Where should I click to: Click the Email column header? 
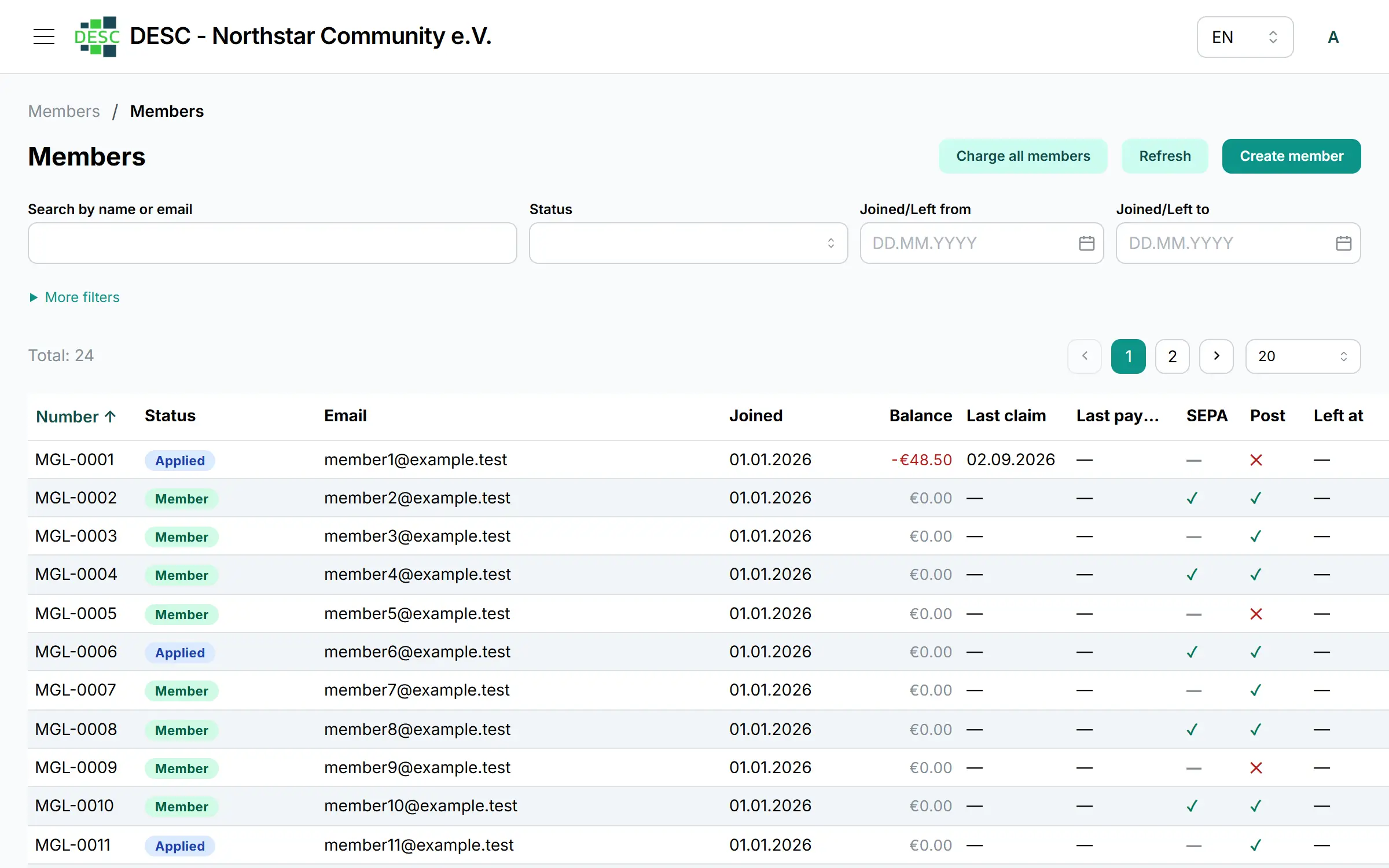coord(345,415)
